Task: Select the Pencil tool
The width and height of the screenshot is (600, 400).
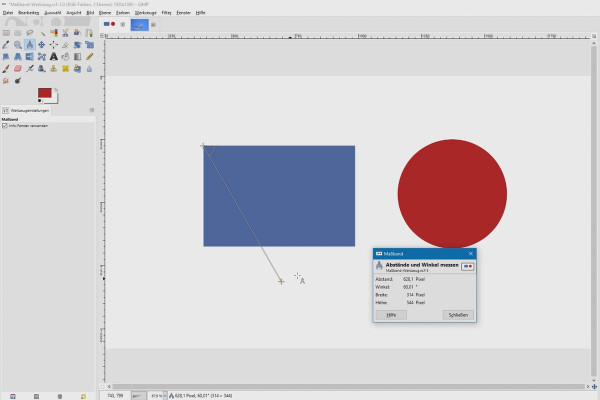Action: (x=89, y=57)
